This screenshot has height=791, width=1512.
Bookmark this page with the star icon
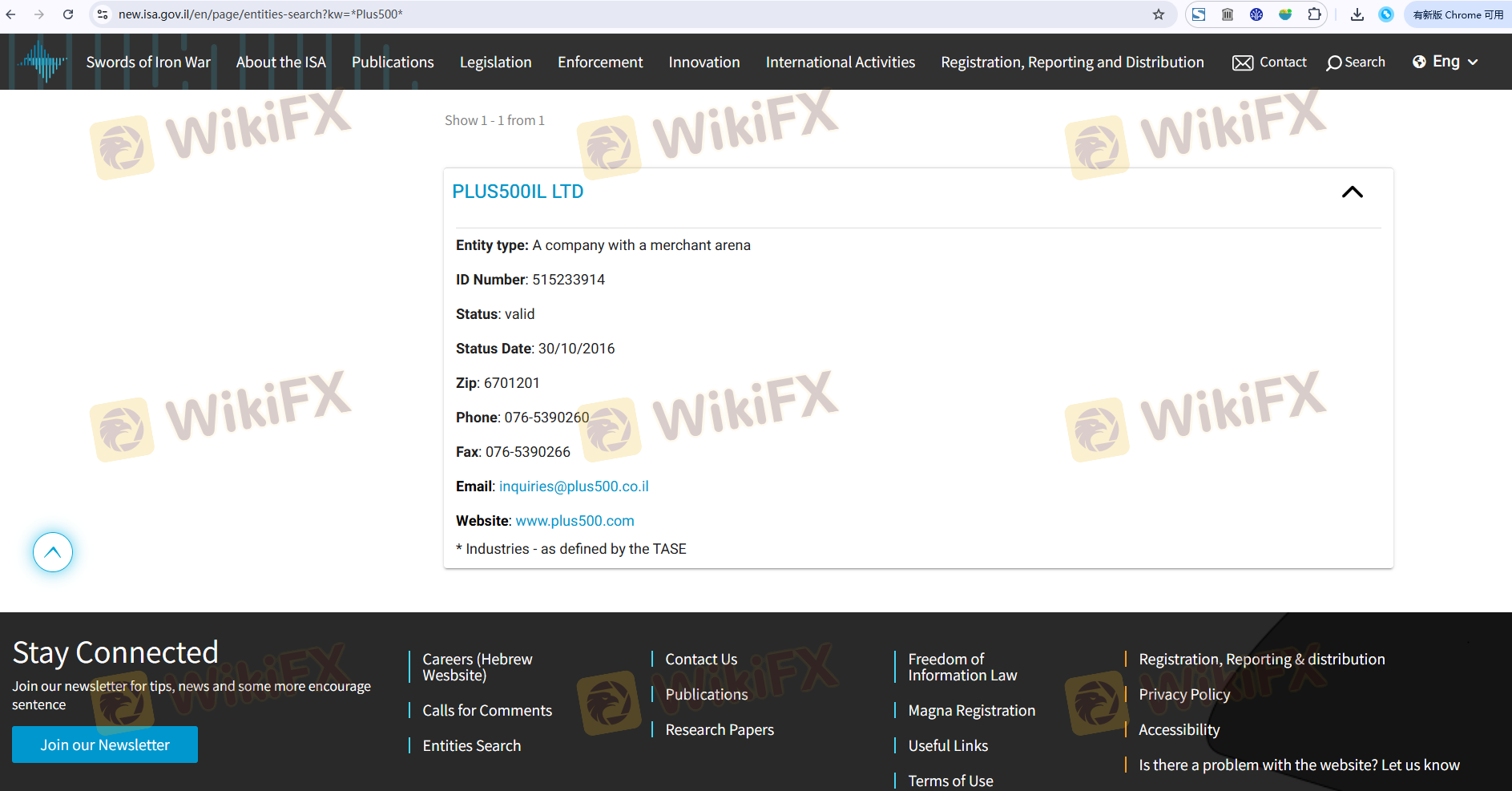(1158, 14)
